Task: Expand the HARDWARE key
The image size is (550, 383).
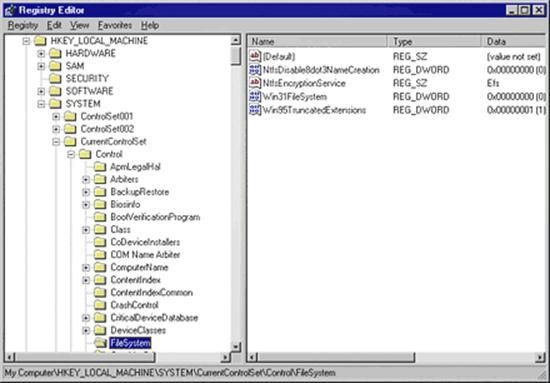Action: (x=41, y=54)
